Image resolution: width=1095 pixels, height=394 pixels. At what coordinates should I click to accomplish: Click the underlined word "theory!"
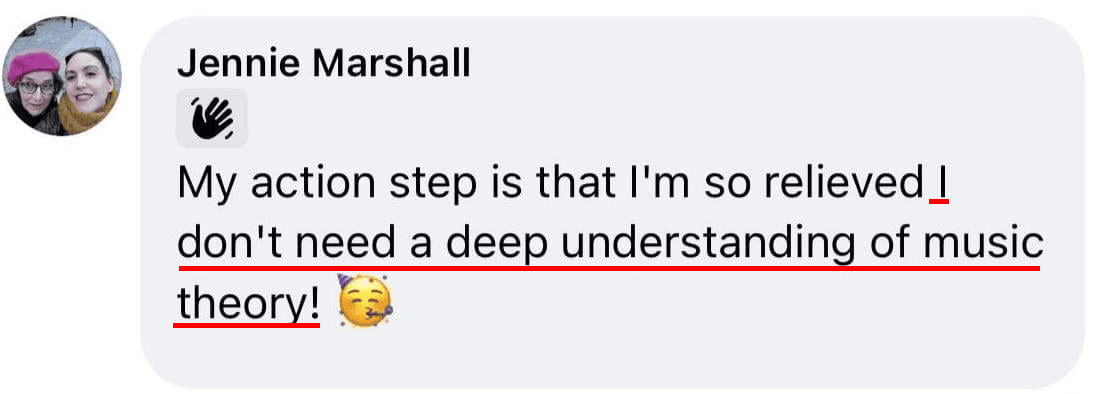248,304
